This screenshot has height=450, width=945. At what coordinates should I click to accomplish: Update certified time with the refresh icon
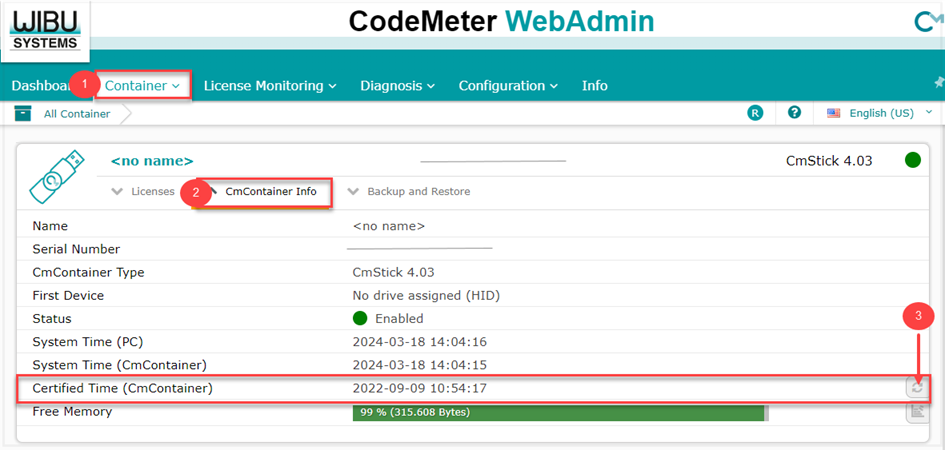pos(917,388)
